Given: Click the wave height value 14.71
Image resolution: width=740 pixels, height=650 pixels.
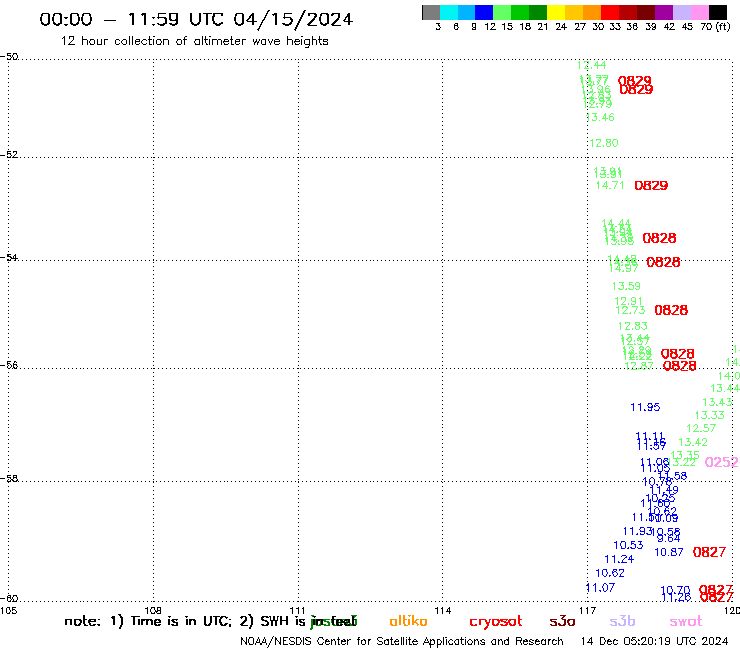Looking at the screenshot, I should click(x=610, y=186).
